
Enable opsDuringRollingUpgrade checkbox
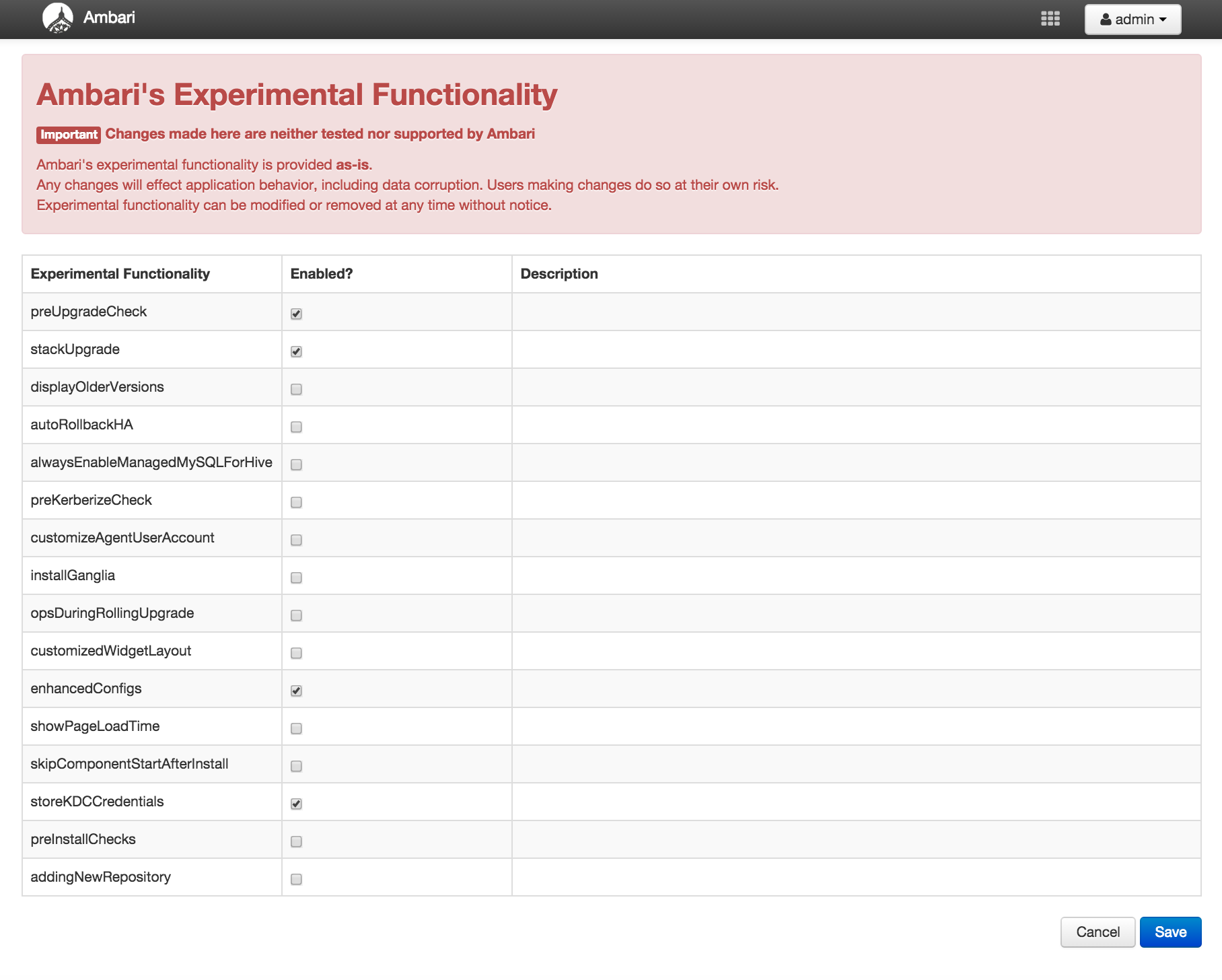pos(296,615)
